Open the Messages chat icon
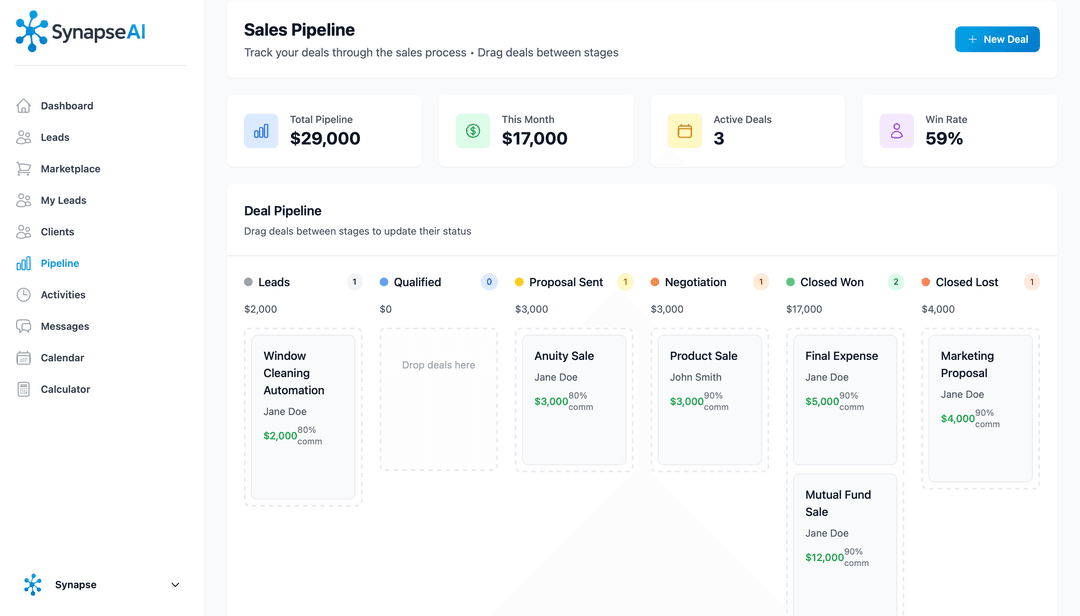1080x616 pixels. (22, 326)
